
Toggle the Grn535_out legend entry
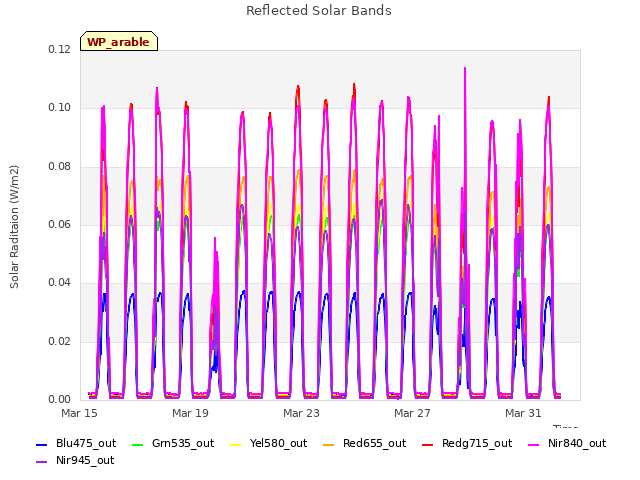click(x=173, y=444)
